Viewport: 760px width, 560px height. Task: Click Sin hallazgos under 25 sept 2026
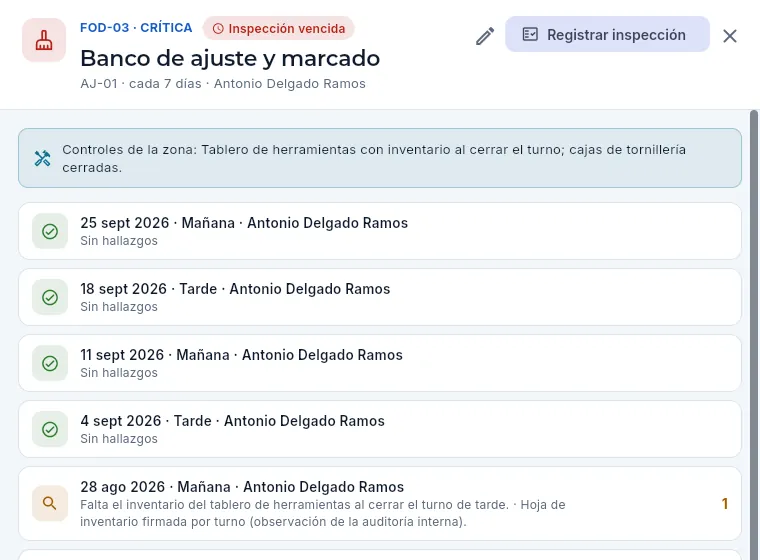119,241
